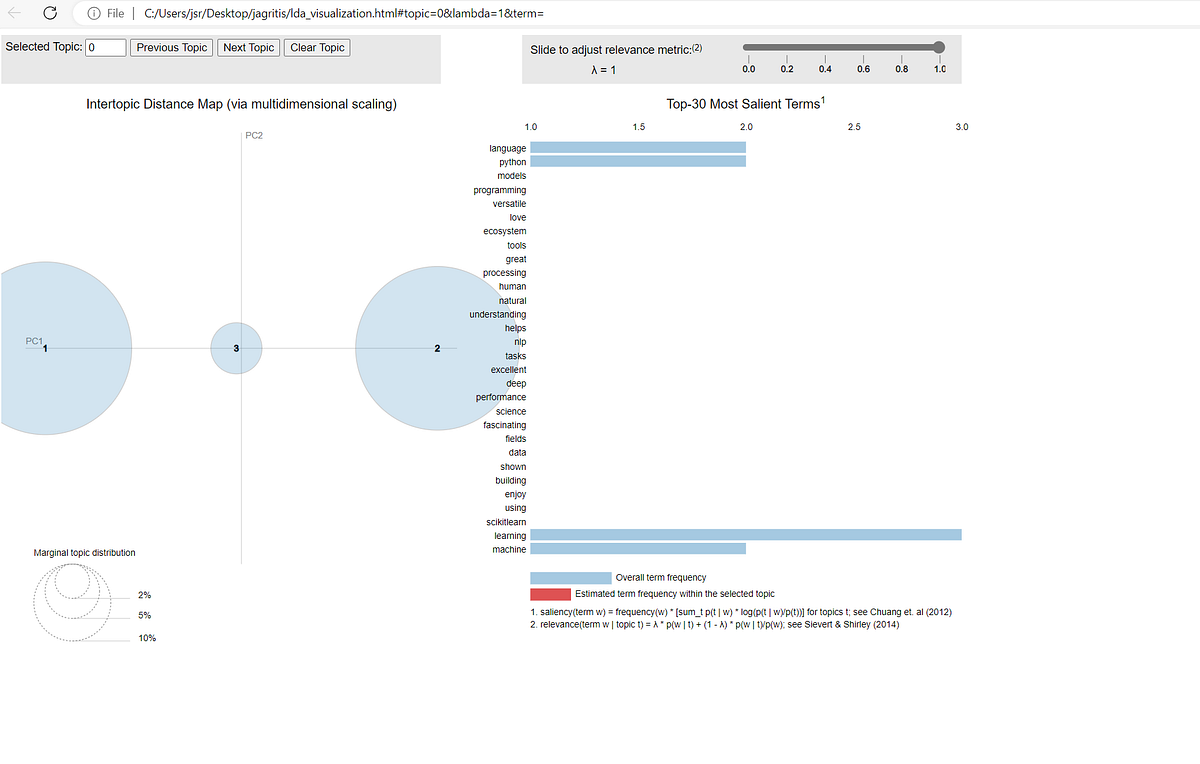The width and height of the screenshot is (1200, 764).
Task: Click the 'language' term bar
Action: click(x=637, y=147)
